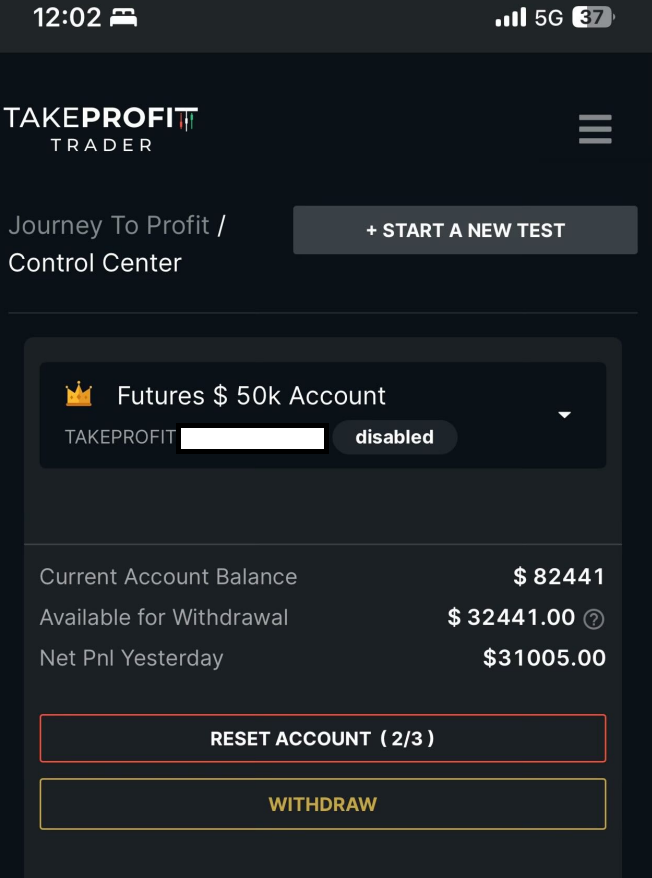Select the Futures $ 50k Account entry

click(251, 396)
